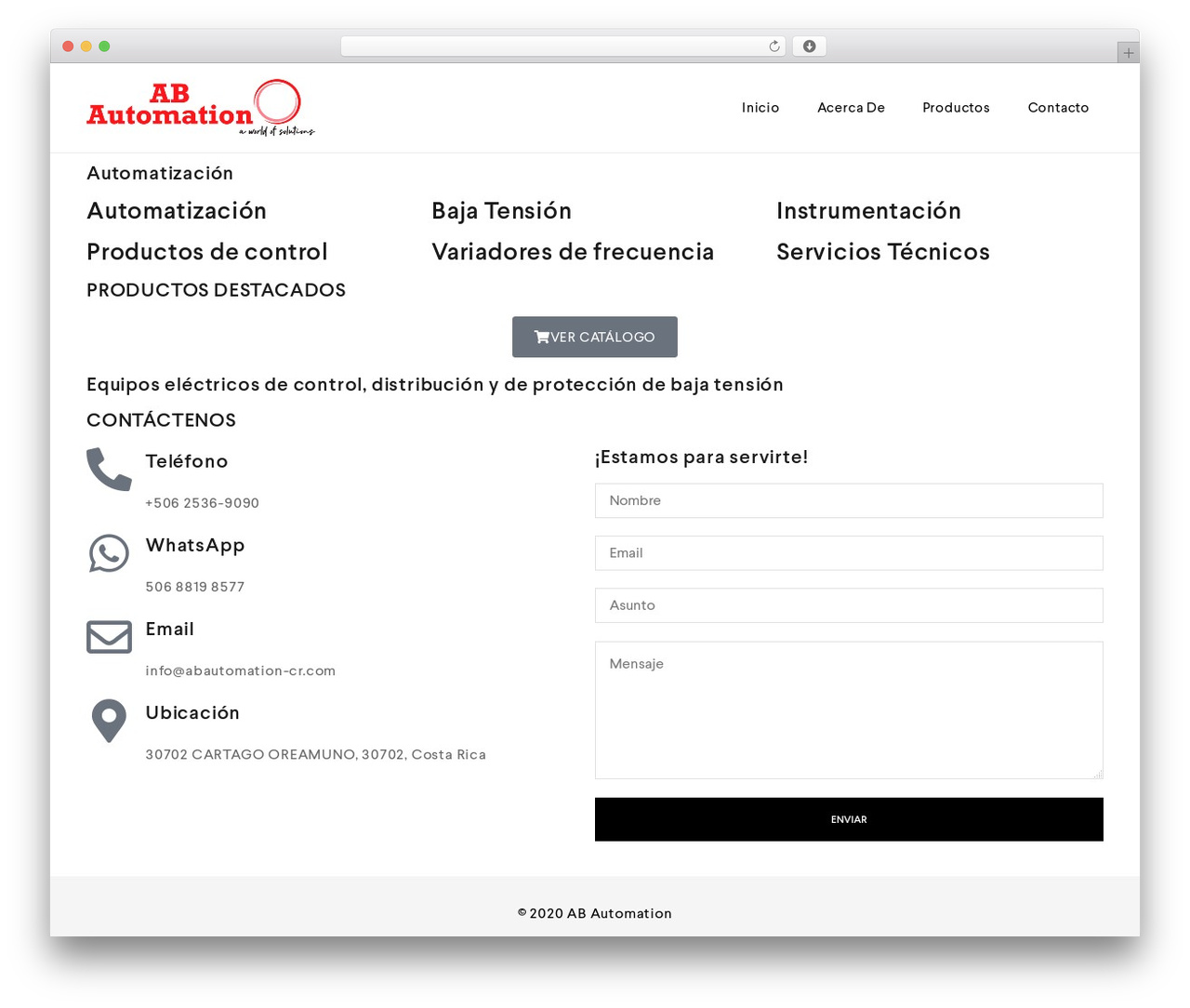This screenshot has height=1008, width=1190.
Task: Open the Productos menu item
Action: click(x=956, y=108)
